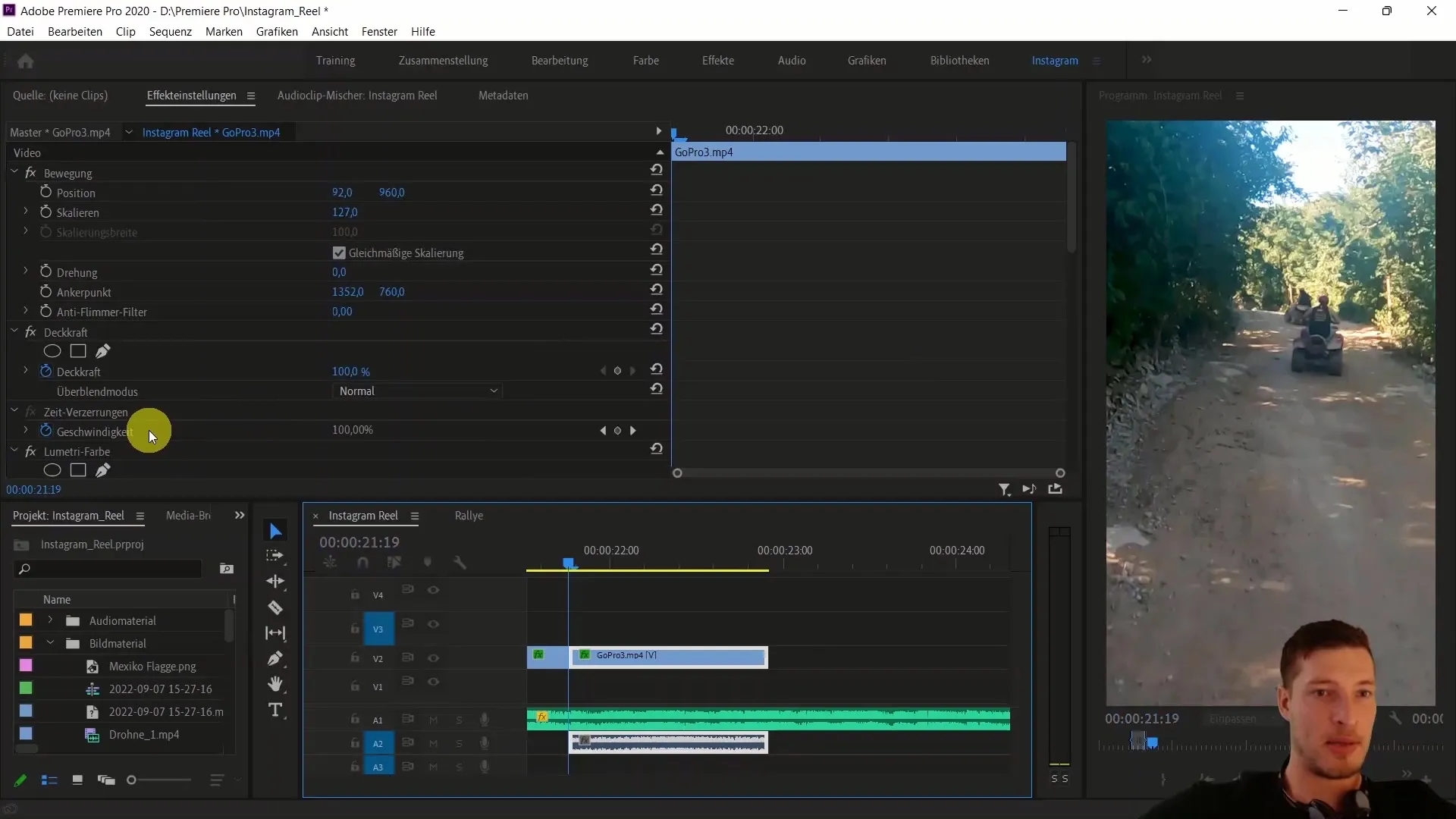This screenshot has width=1456, height=819.
Task: Export frame icon in effect controls
Action: 1055,489
